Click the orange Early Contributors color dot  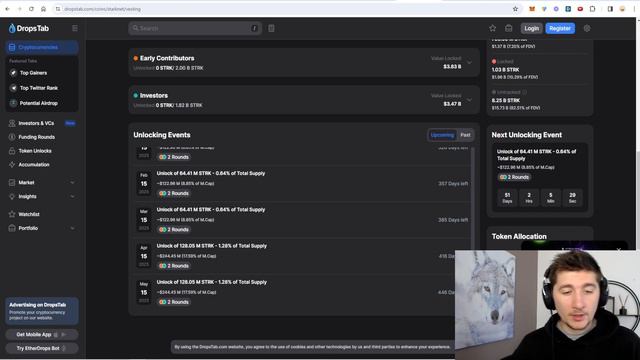click(x=136, y=58)
